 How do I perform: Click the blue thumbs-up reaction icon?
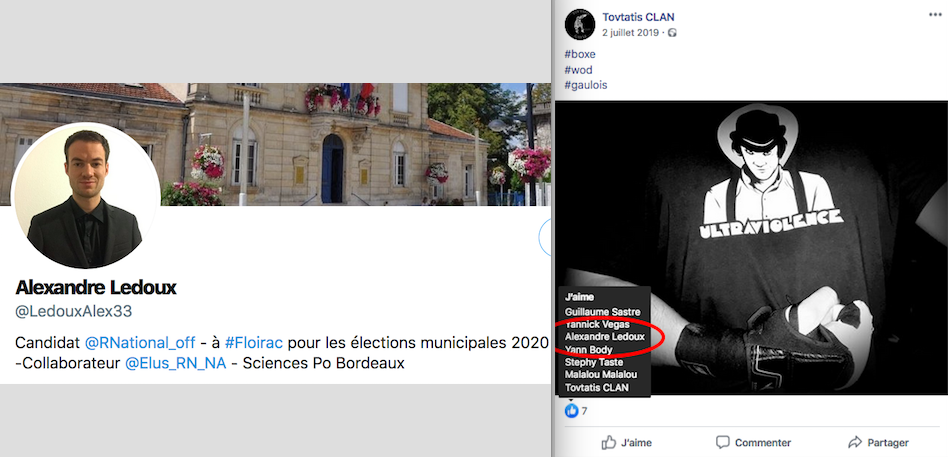pos(571,411)
